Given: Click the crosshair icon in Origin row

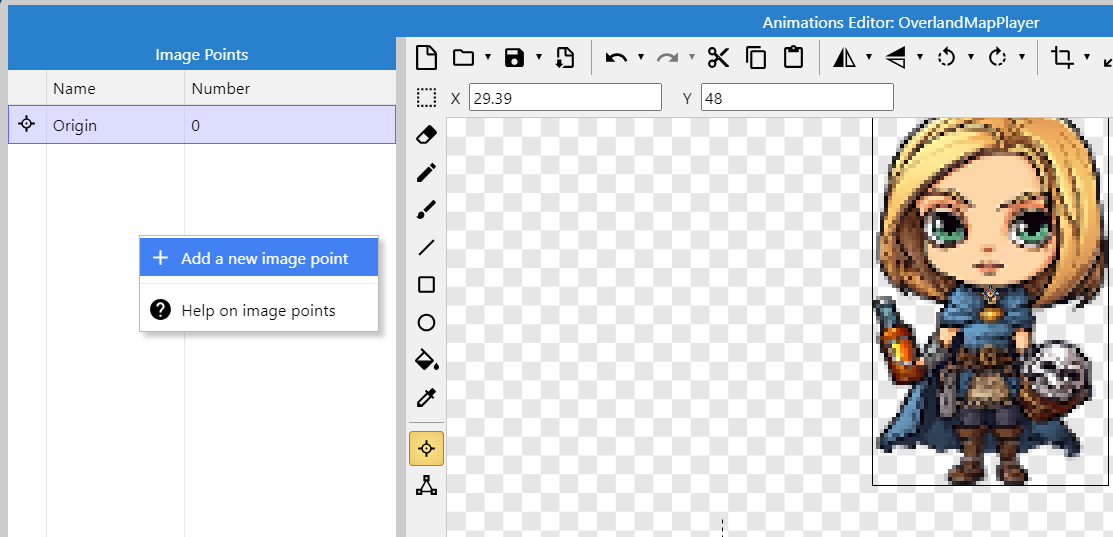Looking at the screenshot, I should coord(27,124).
